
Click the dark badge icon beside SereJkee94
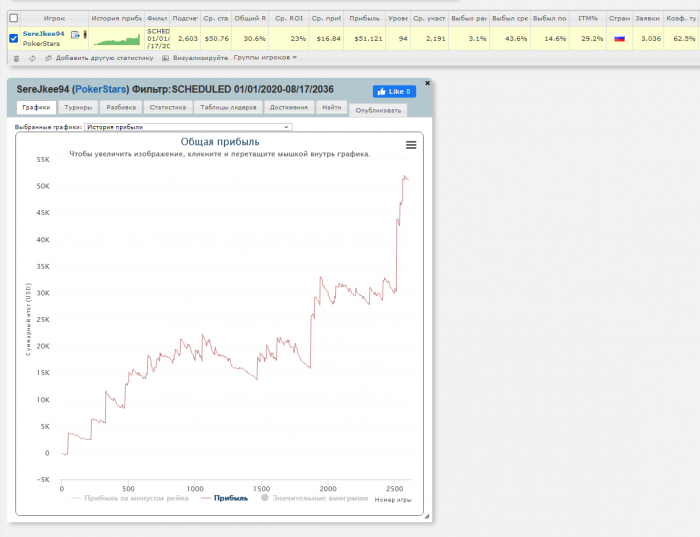coord(85,34)
